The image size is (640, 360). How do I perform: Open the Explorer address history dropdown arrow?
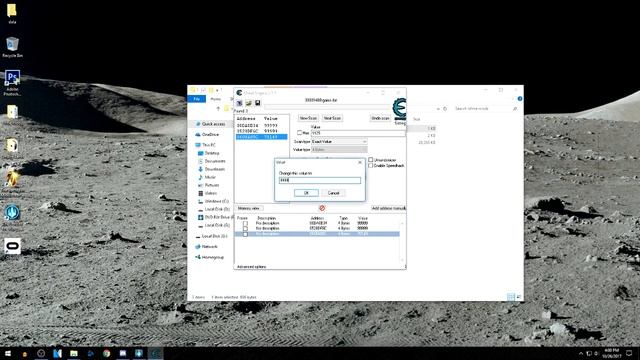(438, 109)
